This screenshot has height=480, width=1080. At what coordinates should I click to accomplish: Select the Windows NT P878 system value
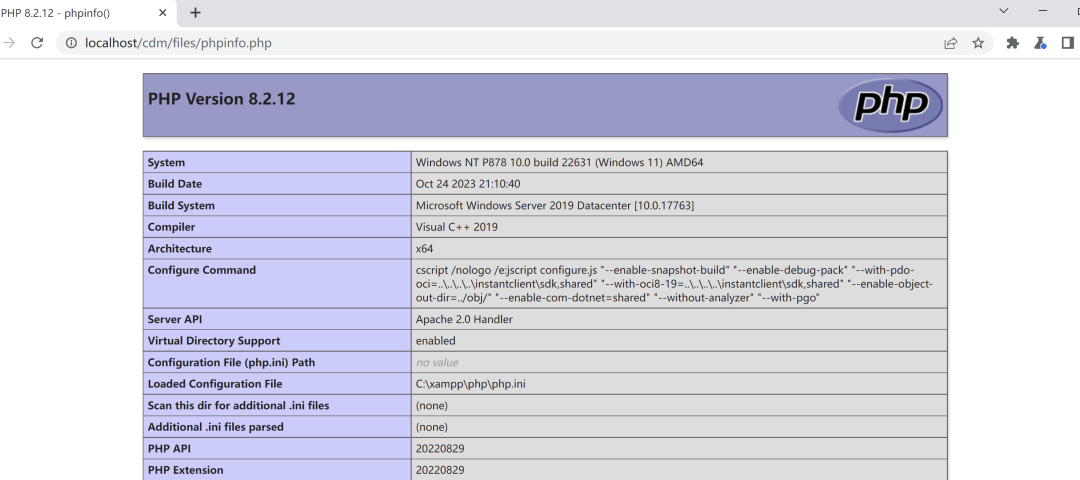(559, 163)
